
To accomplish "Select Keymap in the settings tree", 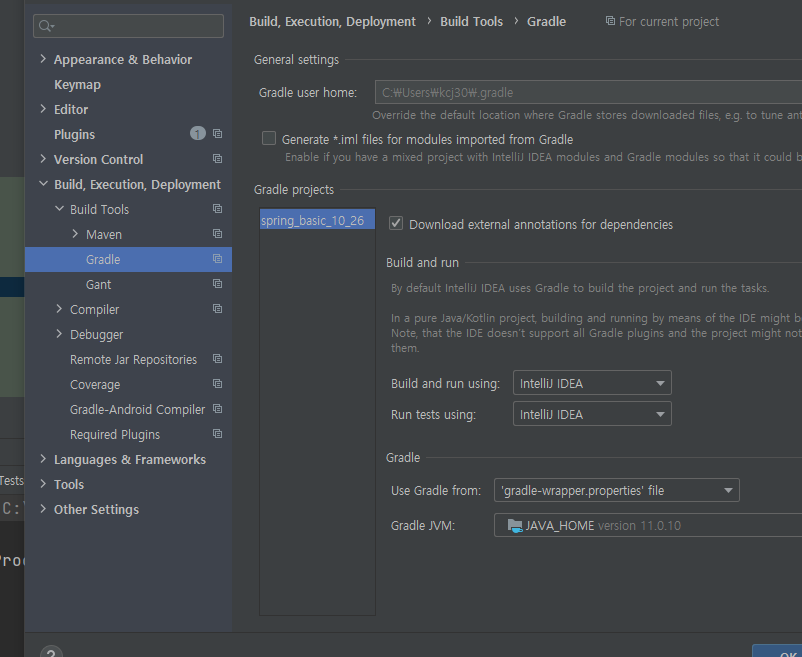I will coord(77,85).
